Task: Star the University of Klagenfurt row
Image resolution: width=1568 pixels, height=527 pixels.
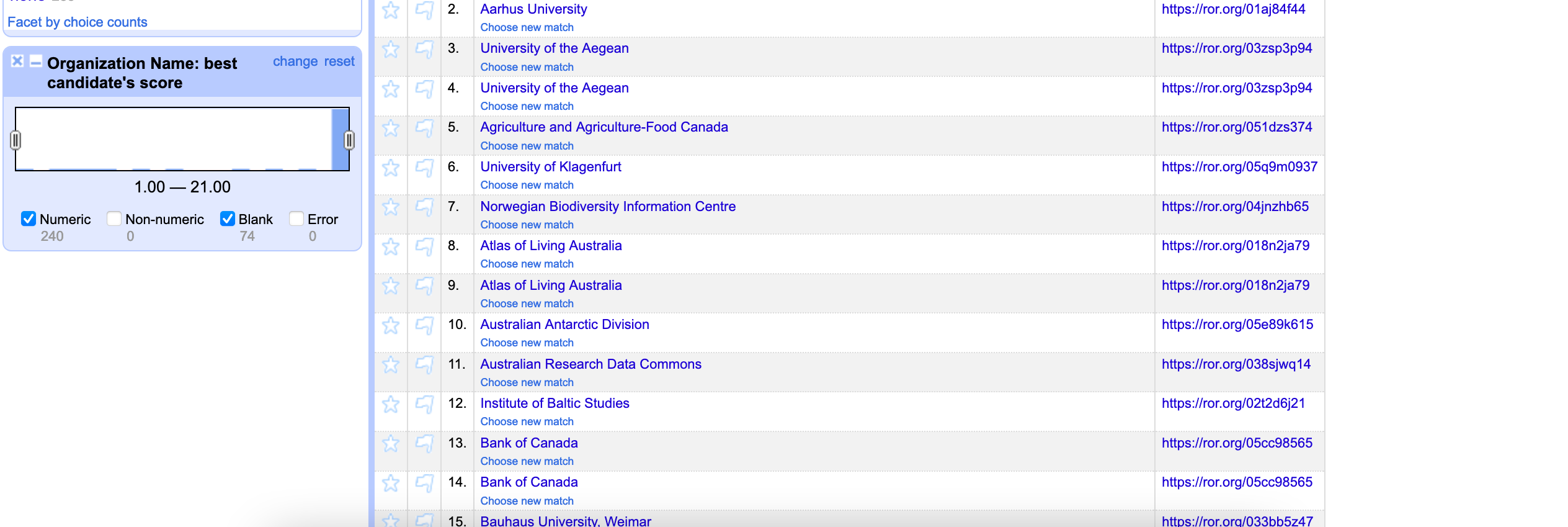Action: tap(391, 168)
